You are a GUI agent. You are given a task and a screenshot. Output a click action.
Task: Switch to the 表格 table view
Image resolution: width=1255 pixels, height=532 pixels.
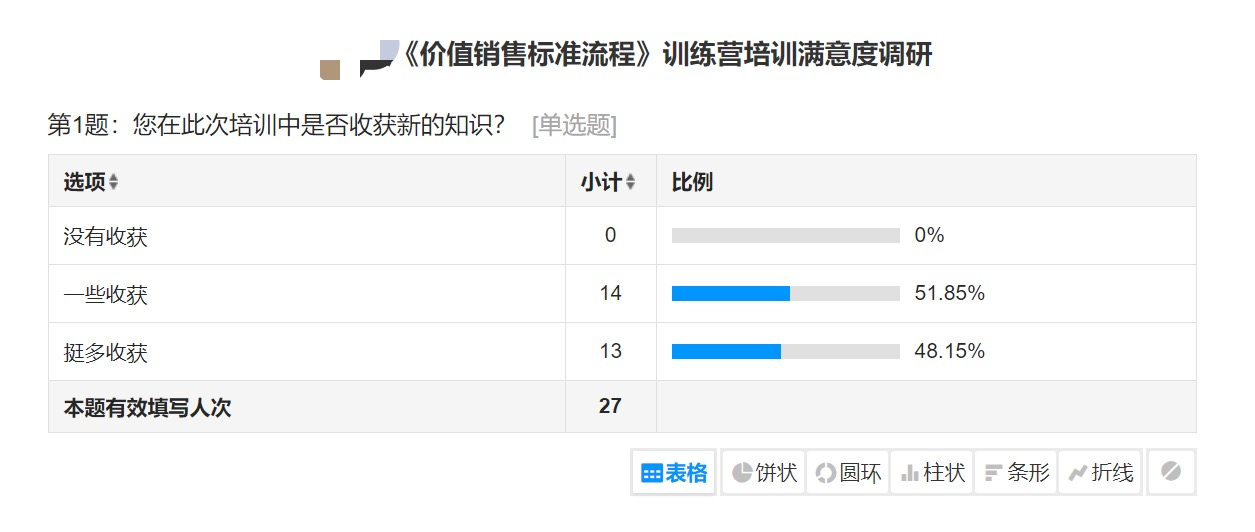(674, 472)
